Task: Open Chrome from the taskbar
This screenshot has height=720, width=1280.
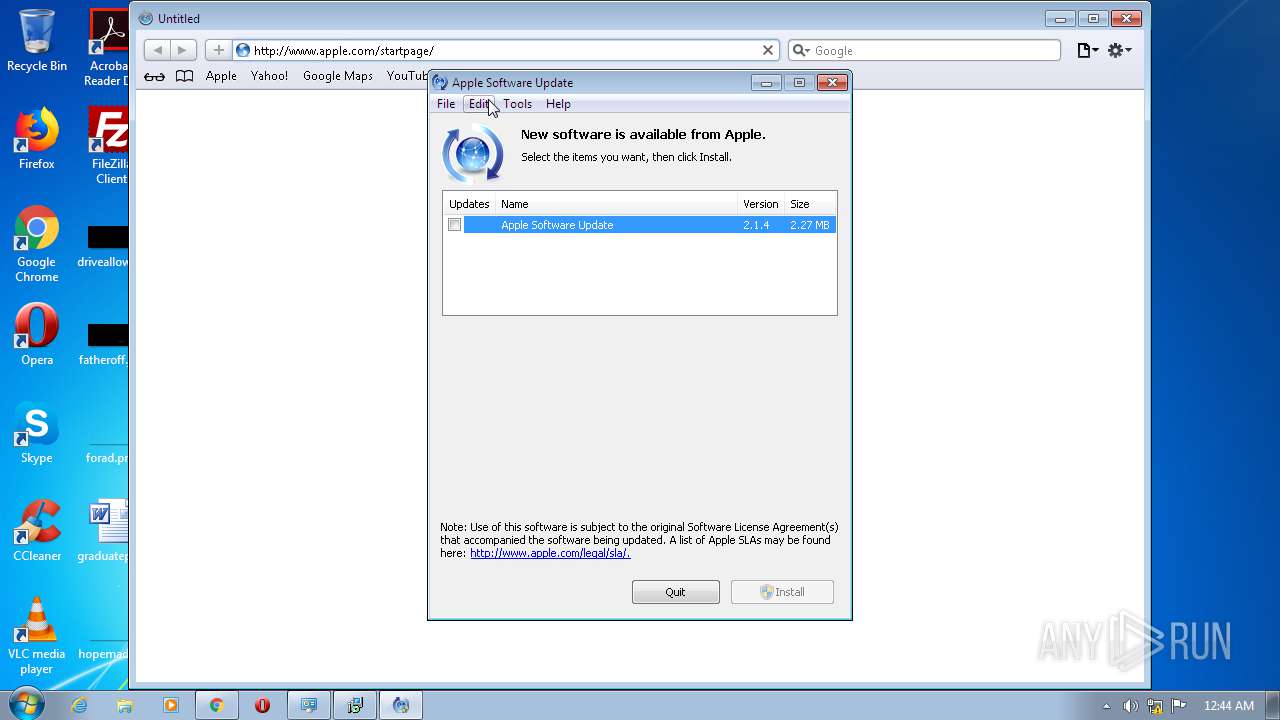Action: point(216,705)
